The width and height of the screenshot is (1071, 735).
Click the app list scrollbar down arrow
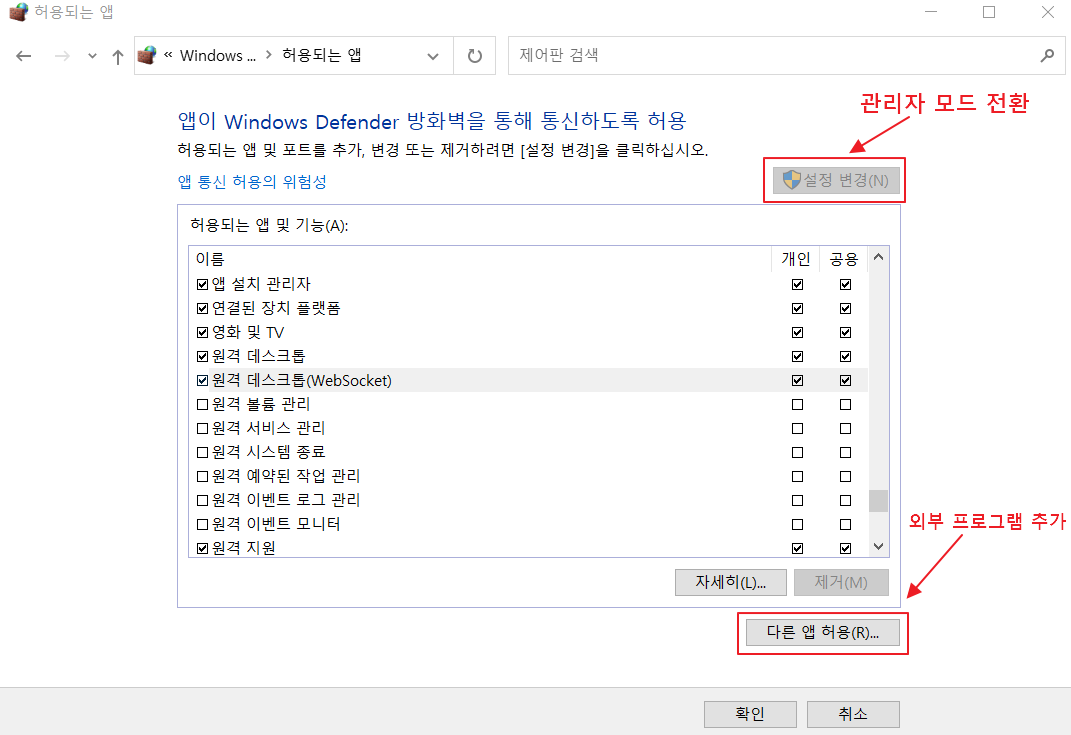(878, 547)
